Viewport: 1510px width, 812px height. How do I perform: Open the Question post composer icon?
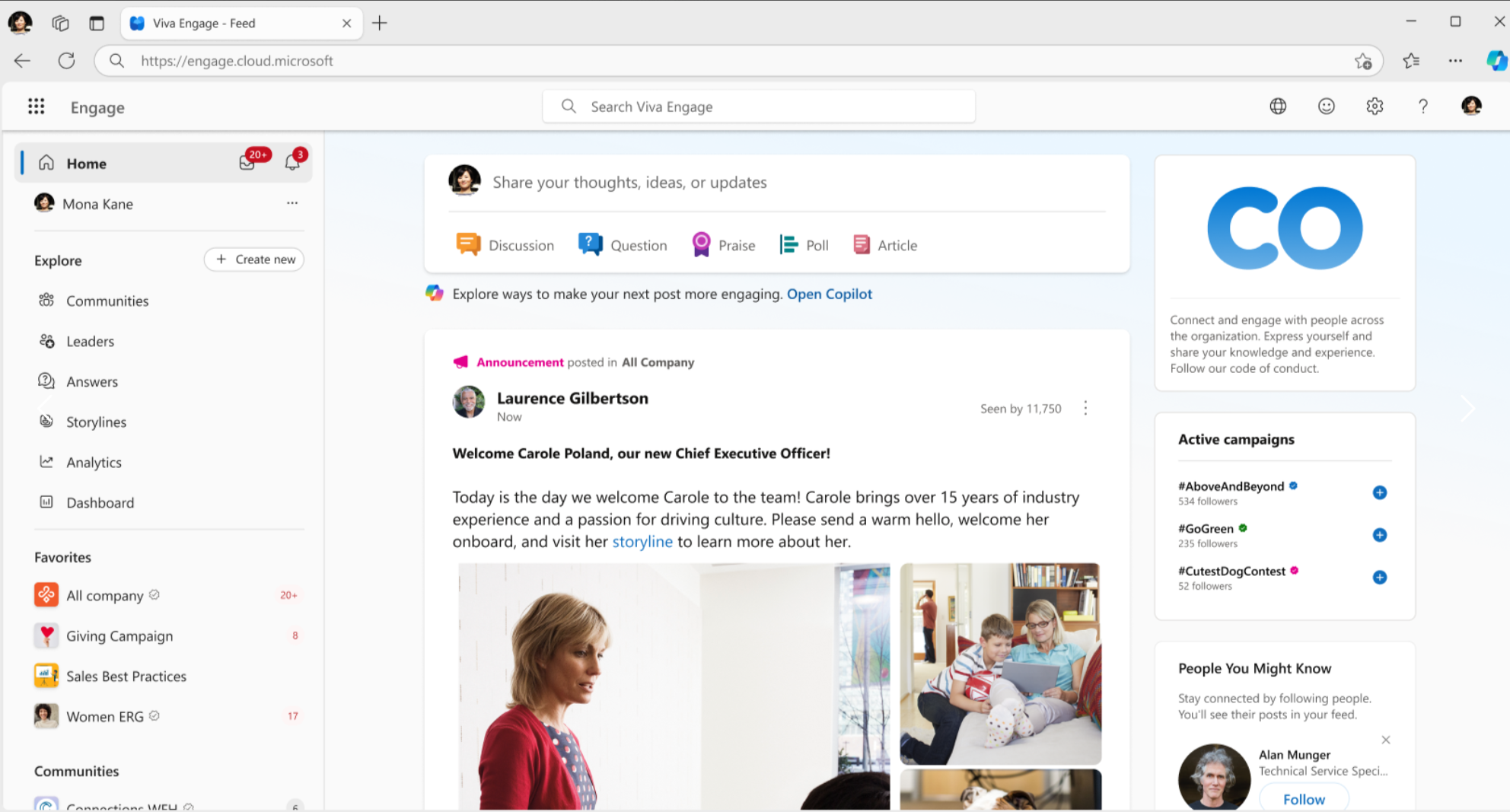tap(590, 244)
